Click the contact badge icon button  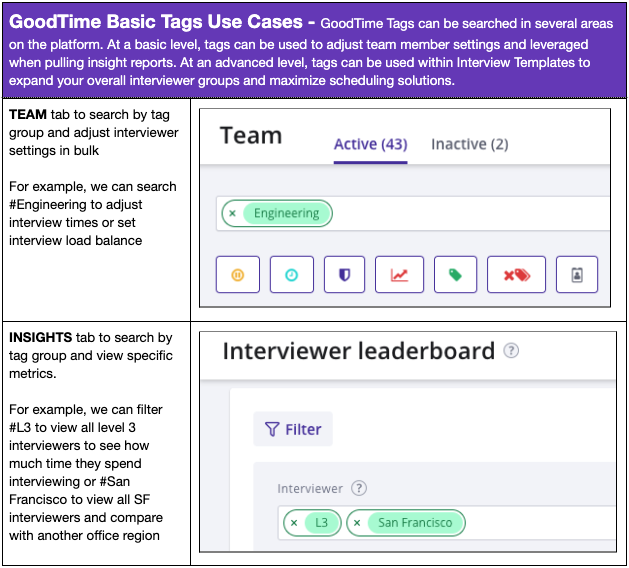point(577,275)
